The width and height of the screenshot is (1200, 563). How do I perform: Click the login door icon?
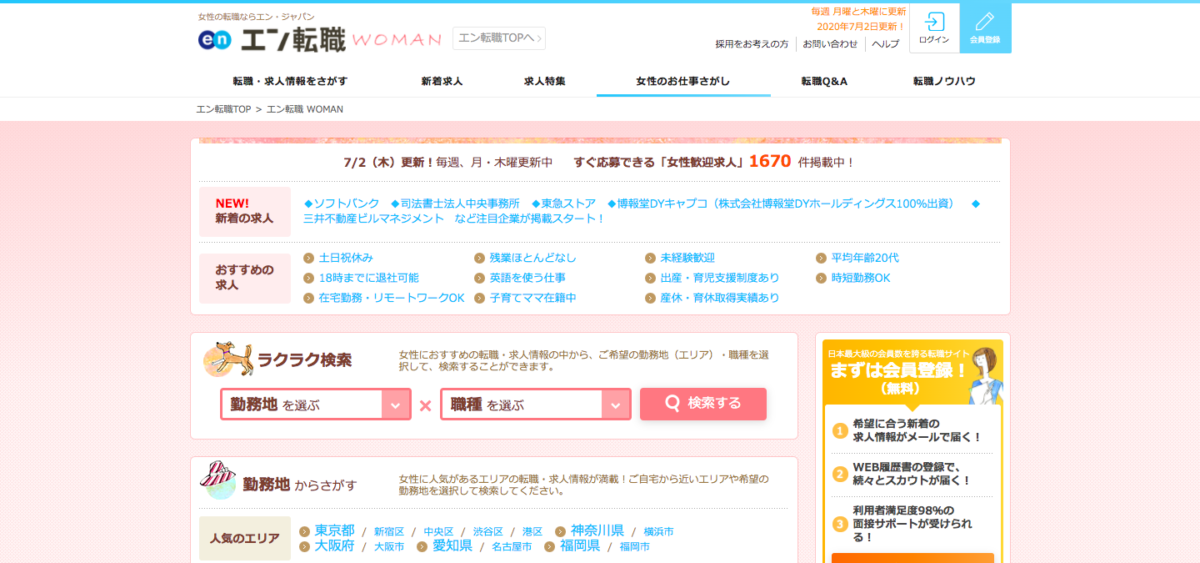pyautogui.click(x=934, y=22)
